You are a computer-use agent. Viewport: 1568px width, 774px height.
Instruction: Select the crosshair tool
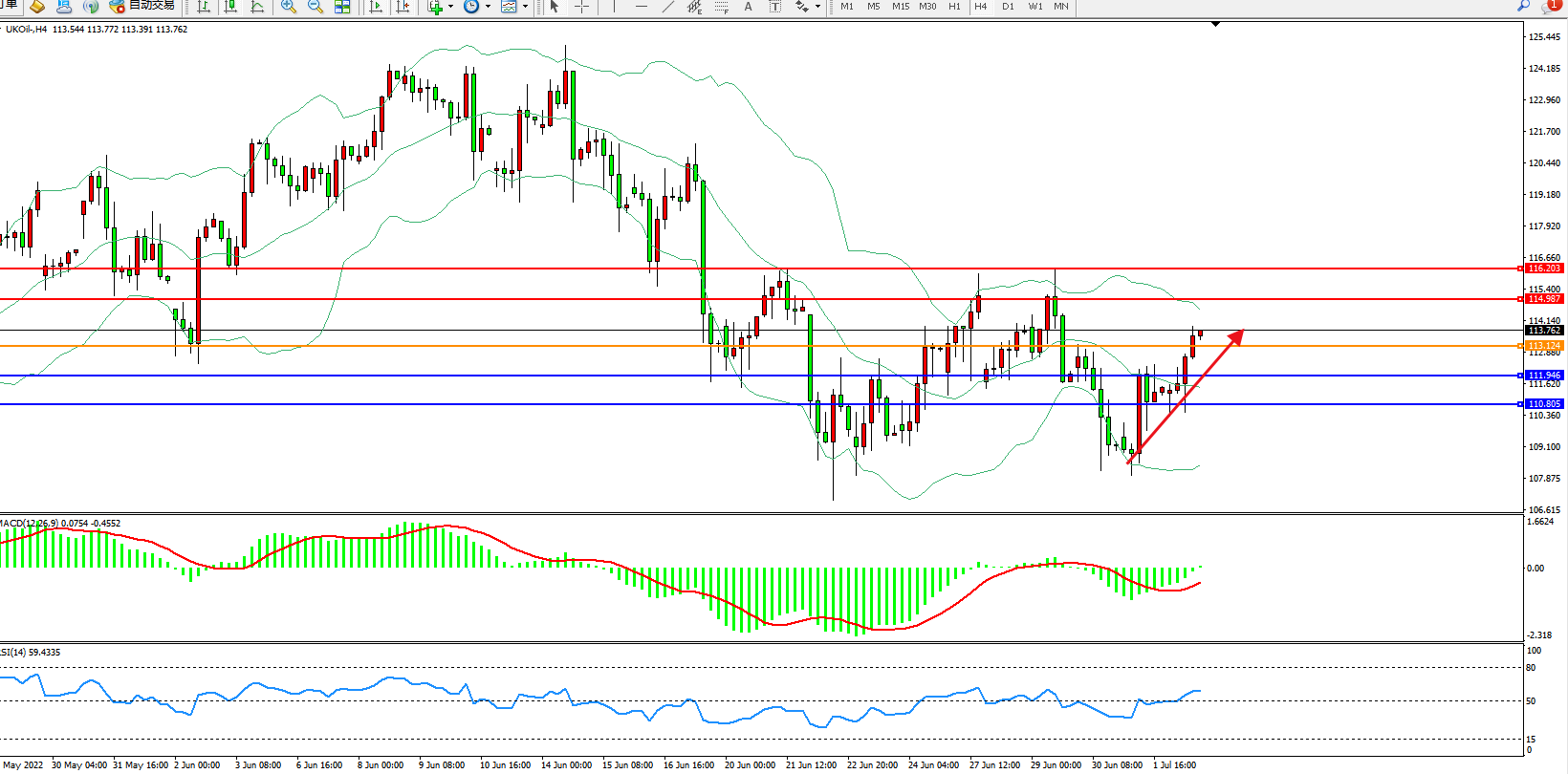click(x=581, y=7)
